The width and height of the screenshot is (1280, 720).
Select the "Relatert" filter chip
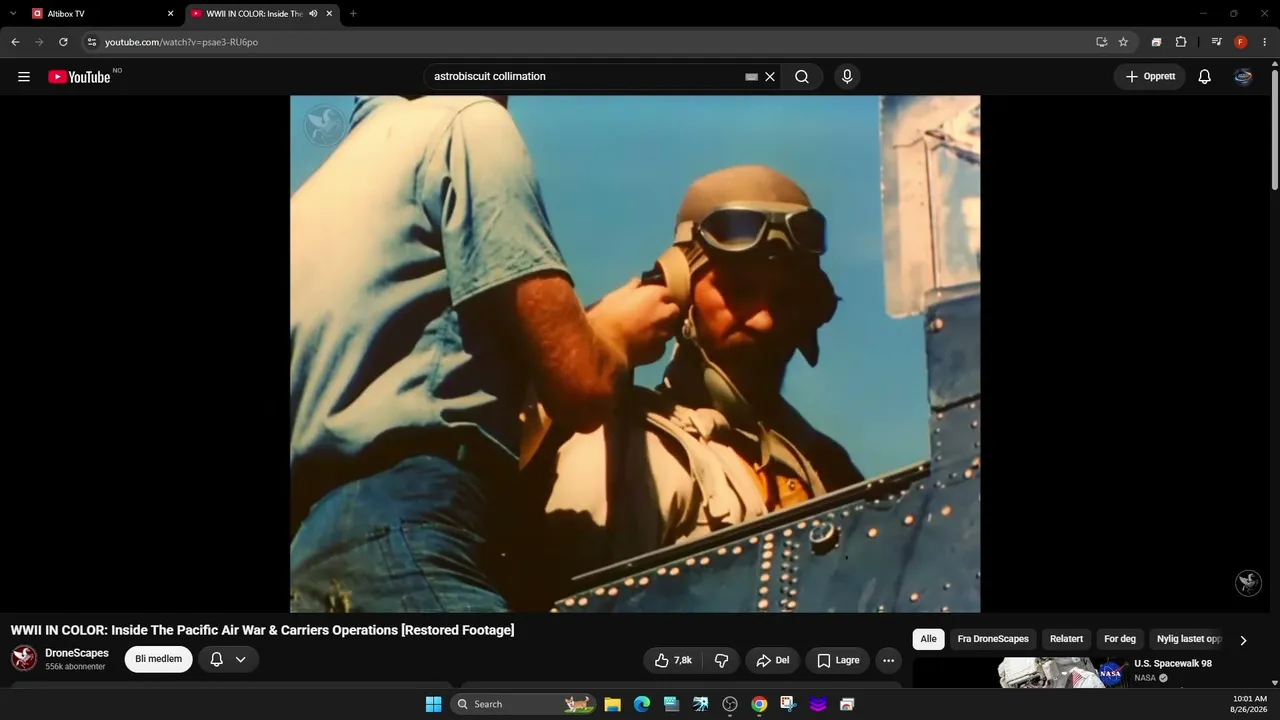pyautogui.click(x=1066, y=639)
